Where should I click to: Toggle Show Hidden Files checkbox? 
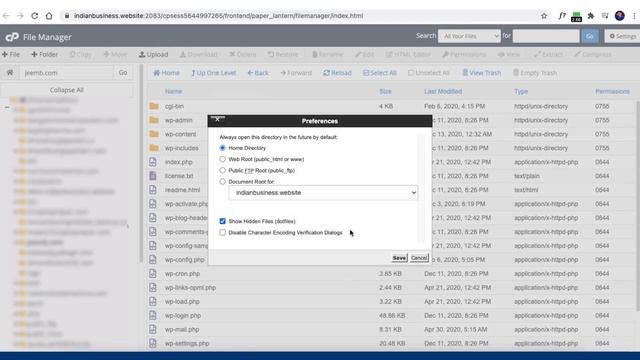coord(222,221)
